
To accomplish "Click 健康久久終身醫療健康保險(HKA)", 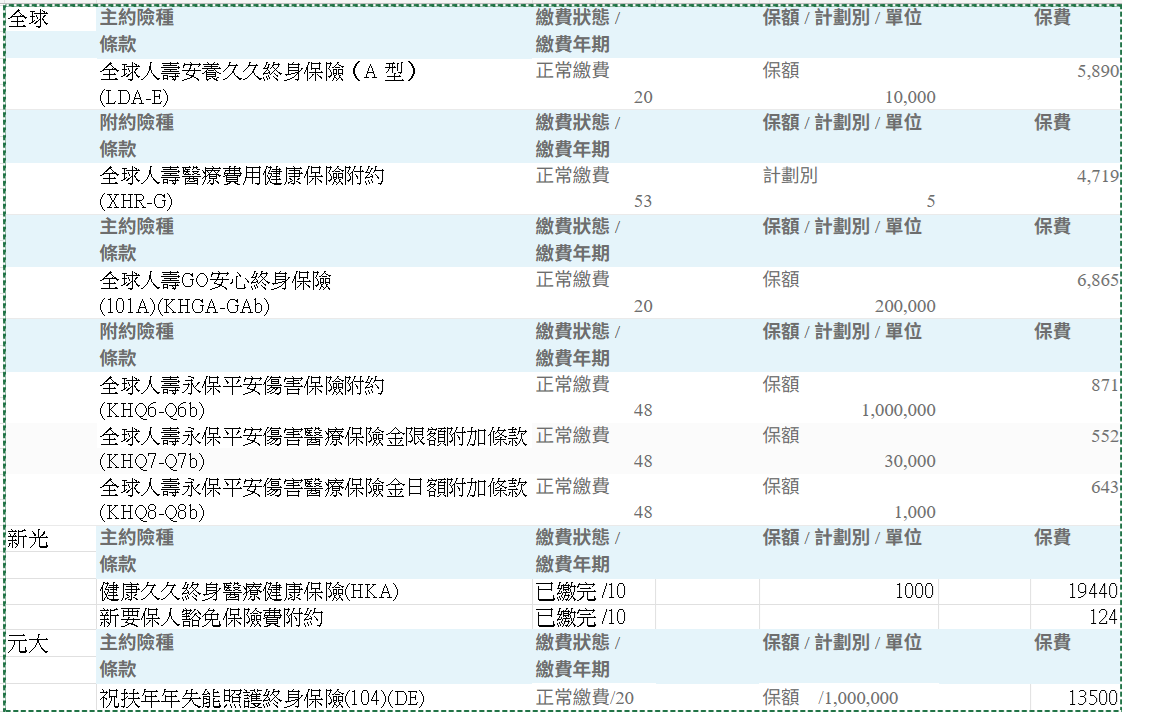I will coord(249,591).
